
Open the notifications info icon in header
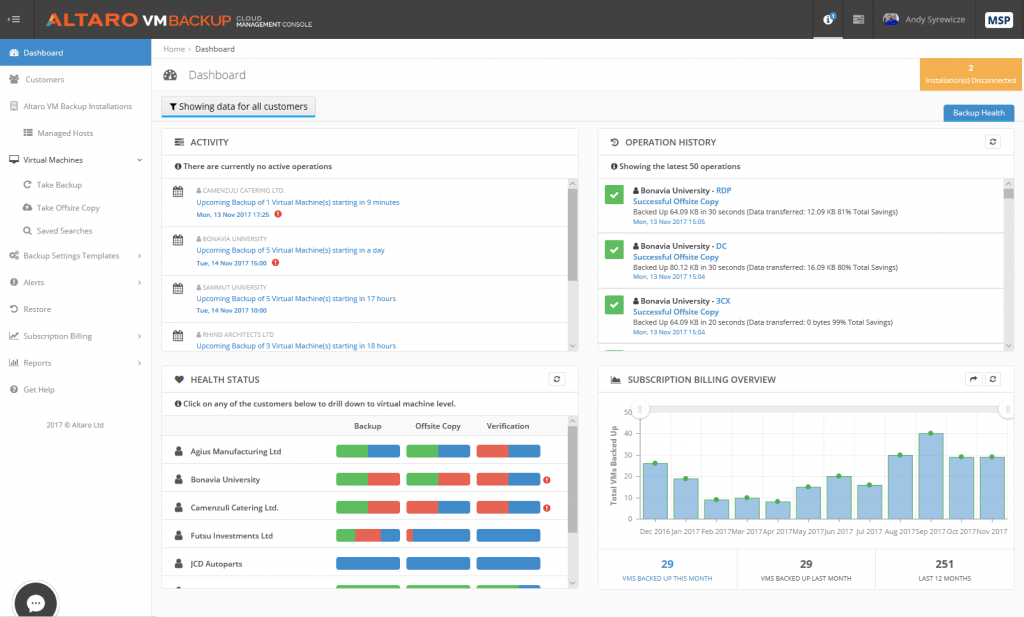point(828,20)
